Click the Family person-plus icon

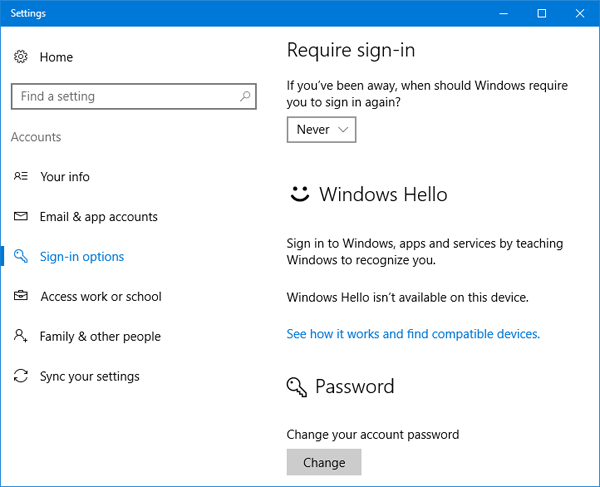[x=21, y=337]
